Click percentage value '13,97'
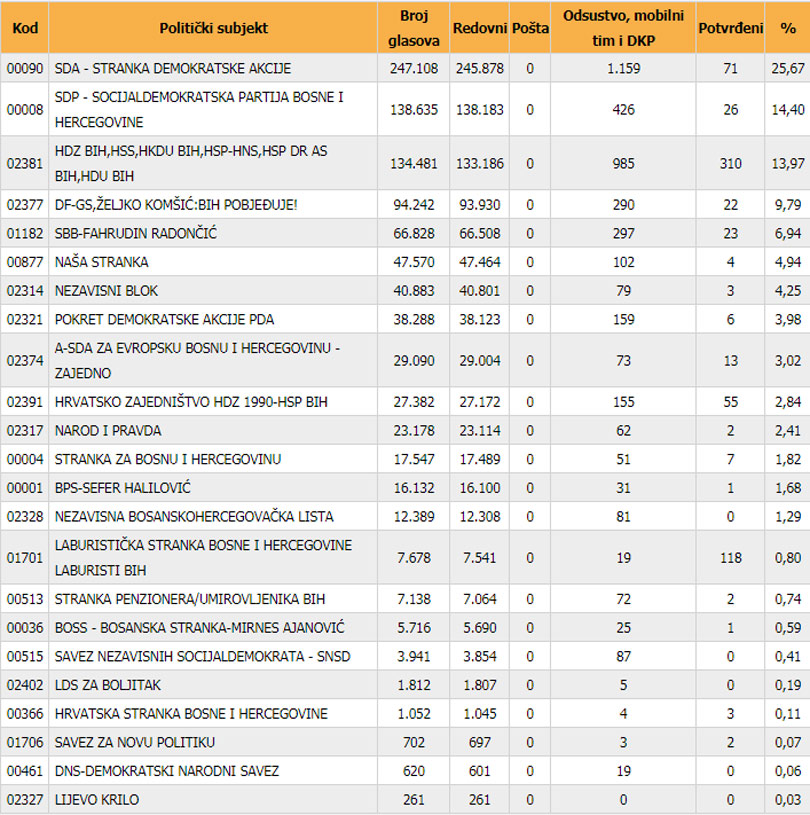Viewport: 810px width, 815px height. point(788,163)
